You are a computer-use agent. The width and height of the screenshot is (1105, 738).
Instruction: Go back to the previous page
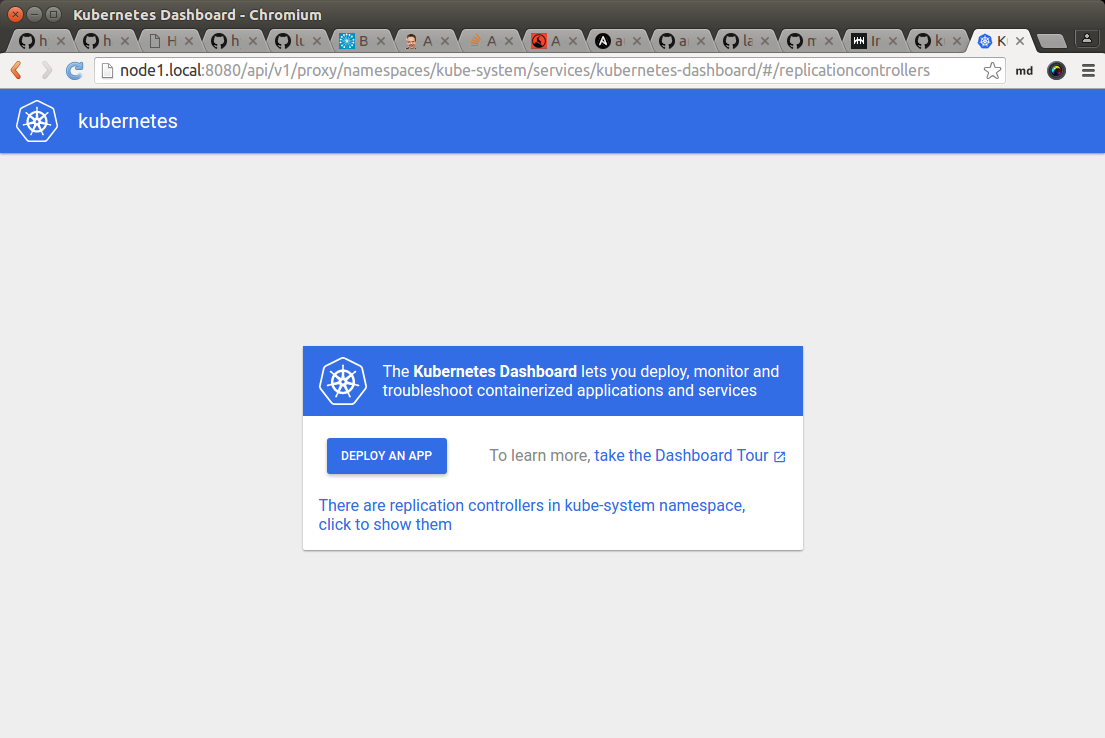(x=17, y=70)
